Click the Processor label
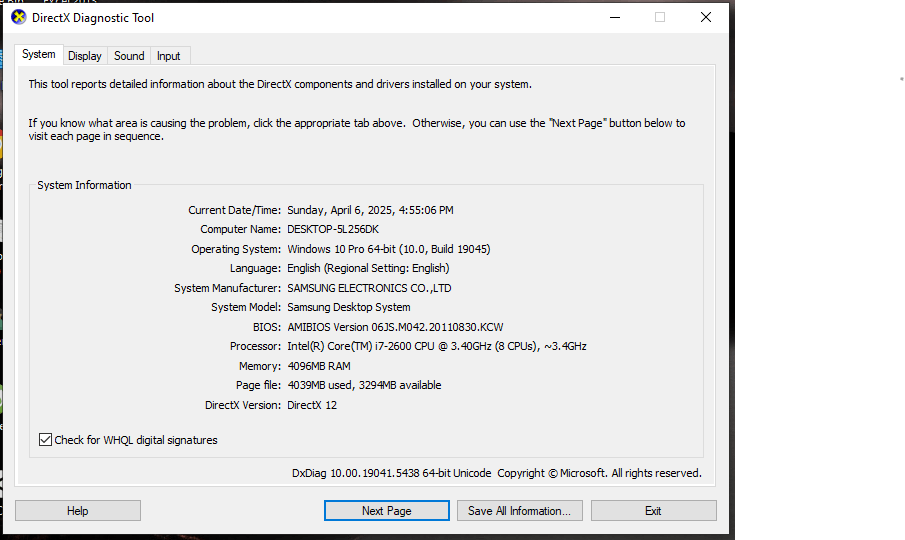The image size is (905, 540). click(x=255, y=346)
